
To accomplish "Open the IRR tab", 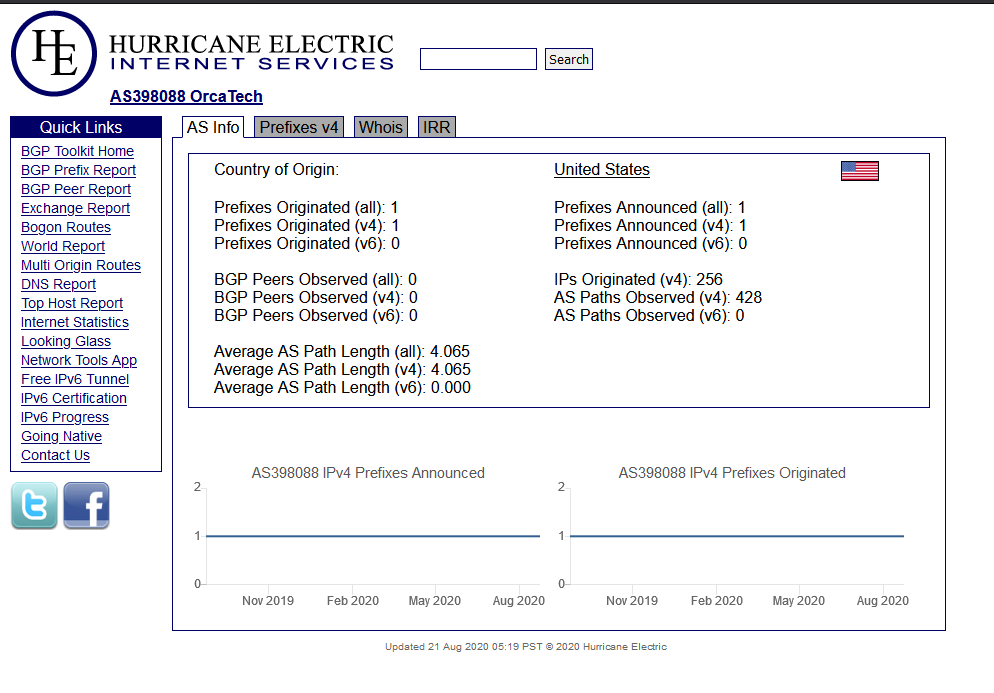I will point(436,127).
